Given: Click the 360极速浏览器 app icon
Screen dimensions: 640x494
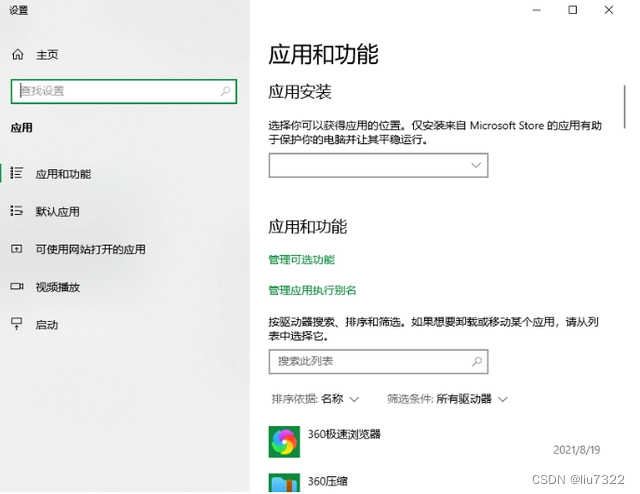Looking at the screenshot, I should [284, 442].
